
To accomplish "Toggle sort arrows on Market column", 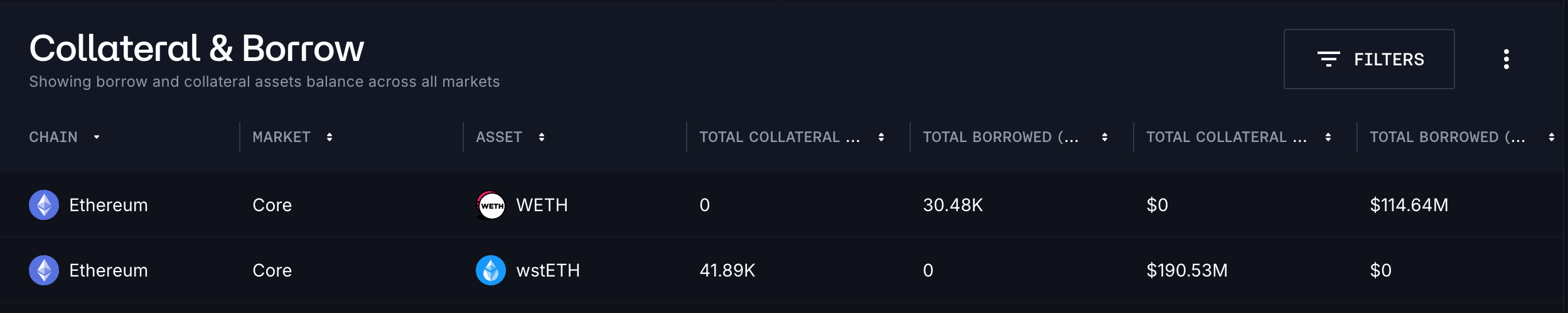I will (330, 137).
